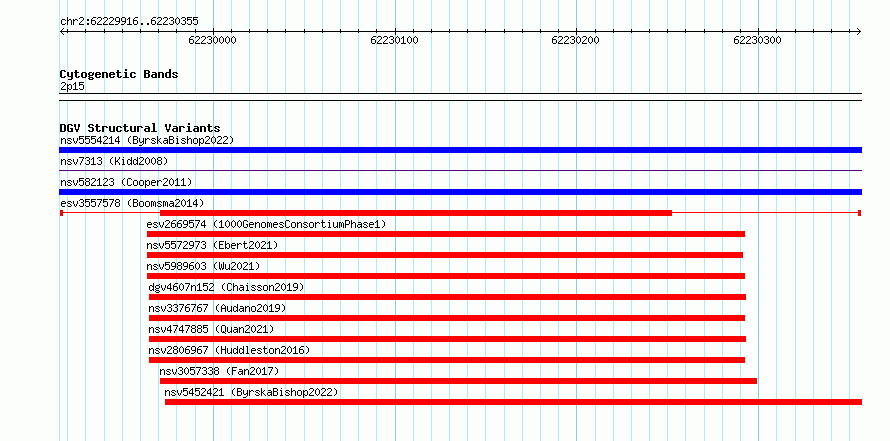Select the red nsv3376767 variant bar
This screenshot has height=441, width=890.
point(447,318)
